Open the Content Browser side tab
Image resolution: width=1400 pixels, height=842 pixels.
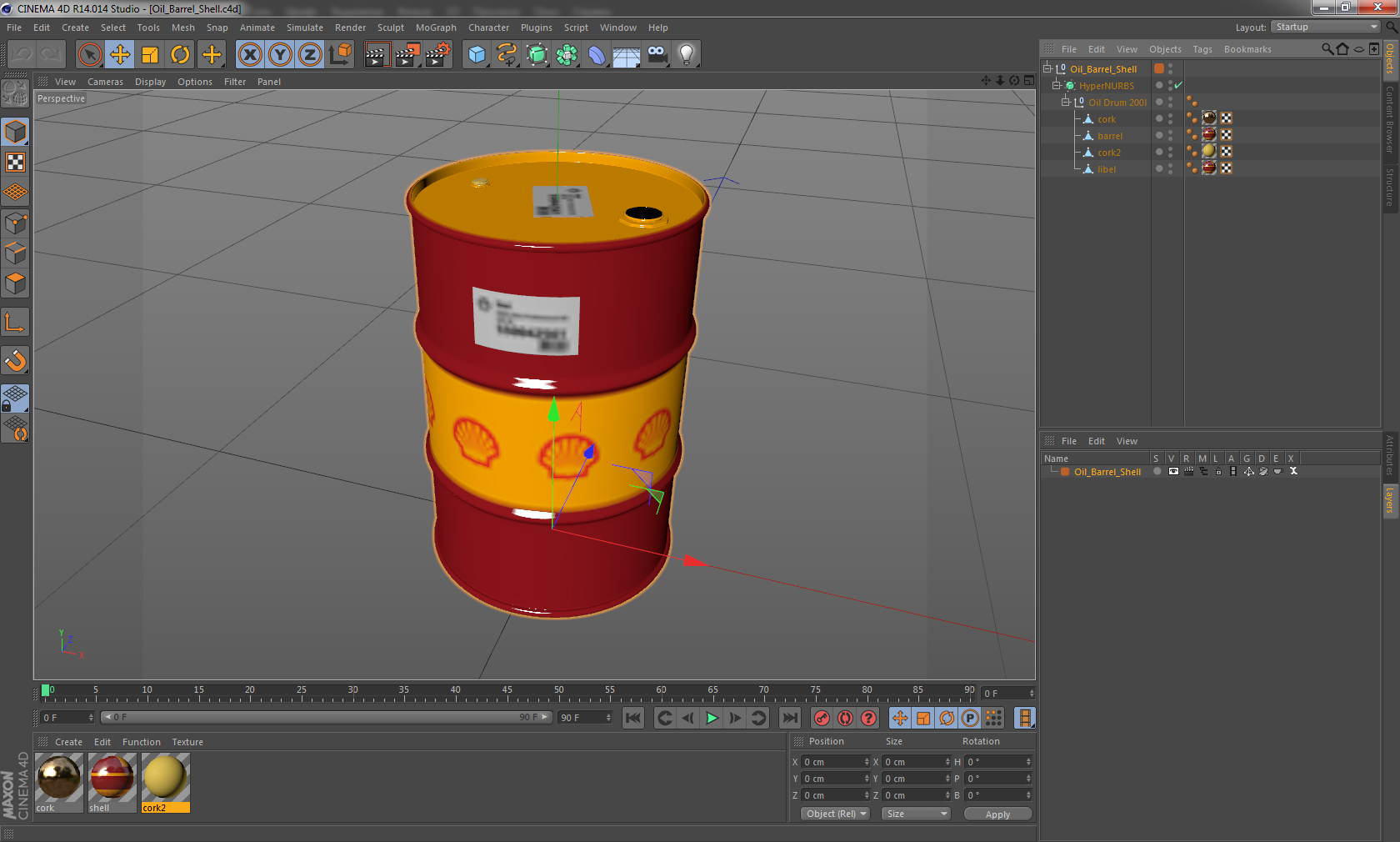click(1390, 119)
